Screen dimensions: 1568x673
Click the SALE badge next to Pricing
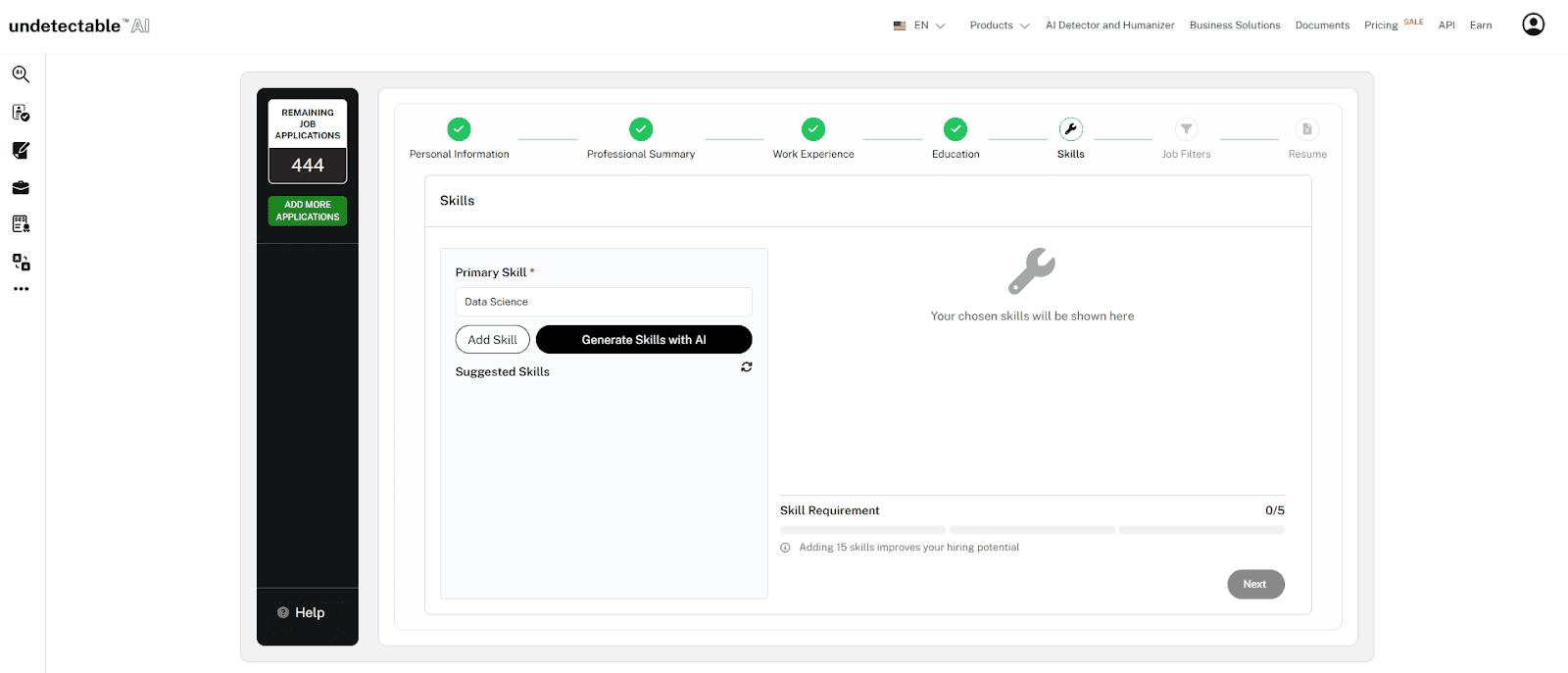click(x=1413, y=22)
